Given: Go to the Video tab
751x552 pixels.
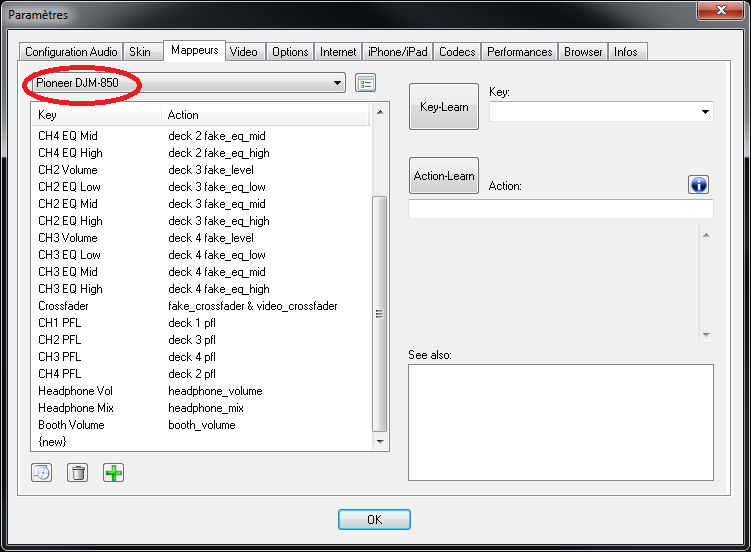Looking at the screenshot, I should [243, 52].
